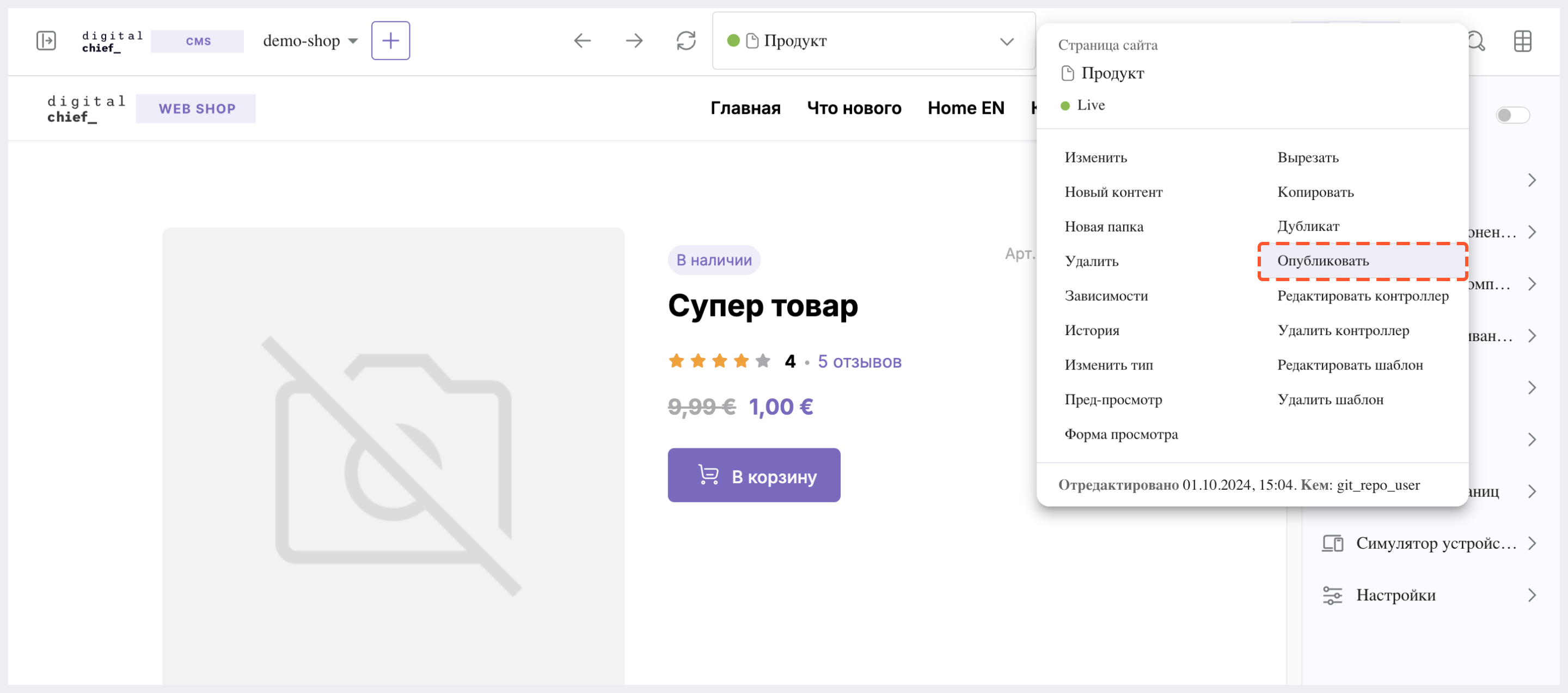Expand Симулятор устройств section
The width and height of the screenshot is (1568, 693).
(1532, 543)
